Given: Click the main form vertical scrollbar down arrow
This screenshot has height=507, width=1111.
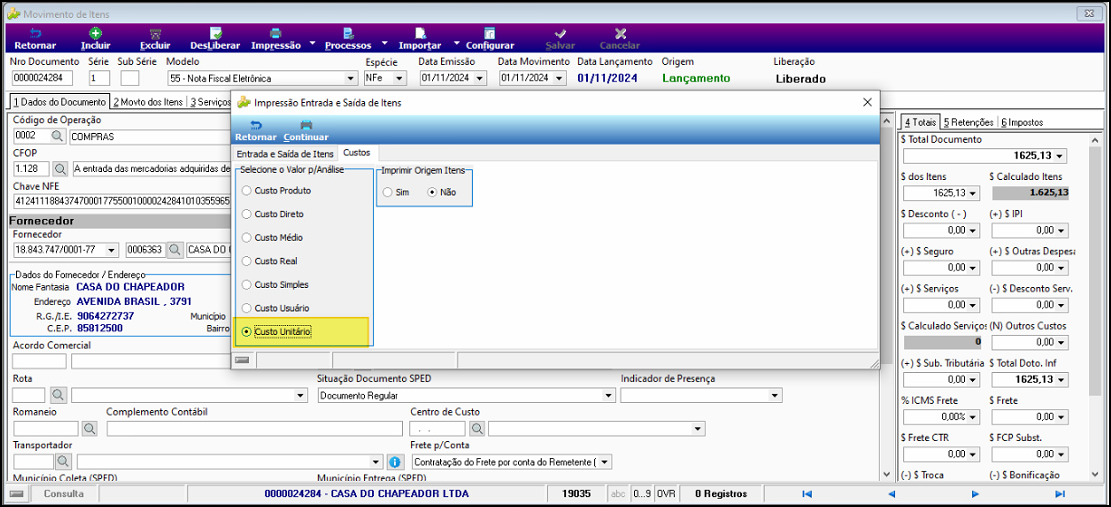Looking at the screenshot, I should (x=885, y=474).
